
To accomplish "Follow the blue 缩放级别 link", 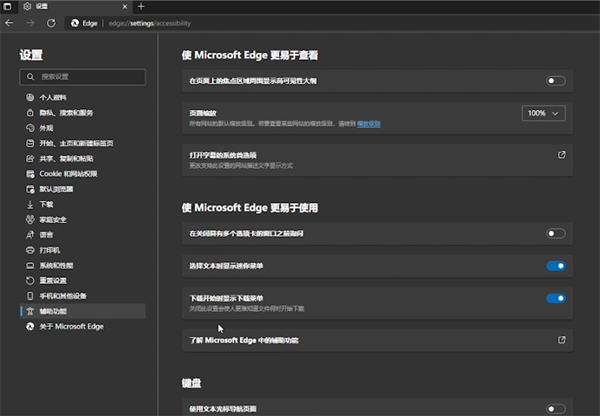I will [x=368, y=124].
